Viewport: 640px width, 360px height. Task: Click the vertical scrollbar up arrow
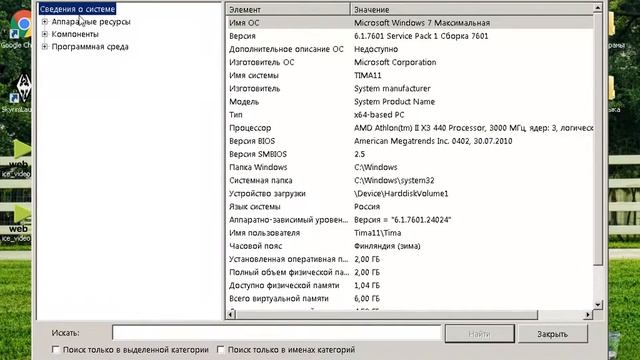598,8
